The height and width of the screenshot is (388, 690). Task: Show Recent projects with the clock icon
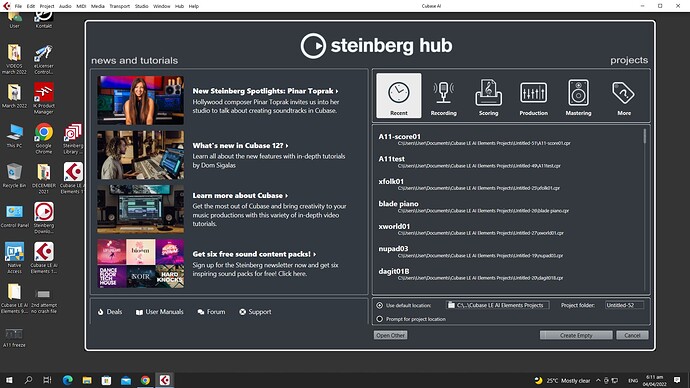[x=399, y=96]
